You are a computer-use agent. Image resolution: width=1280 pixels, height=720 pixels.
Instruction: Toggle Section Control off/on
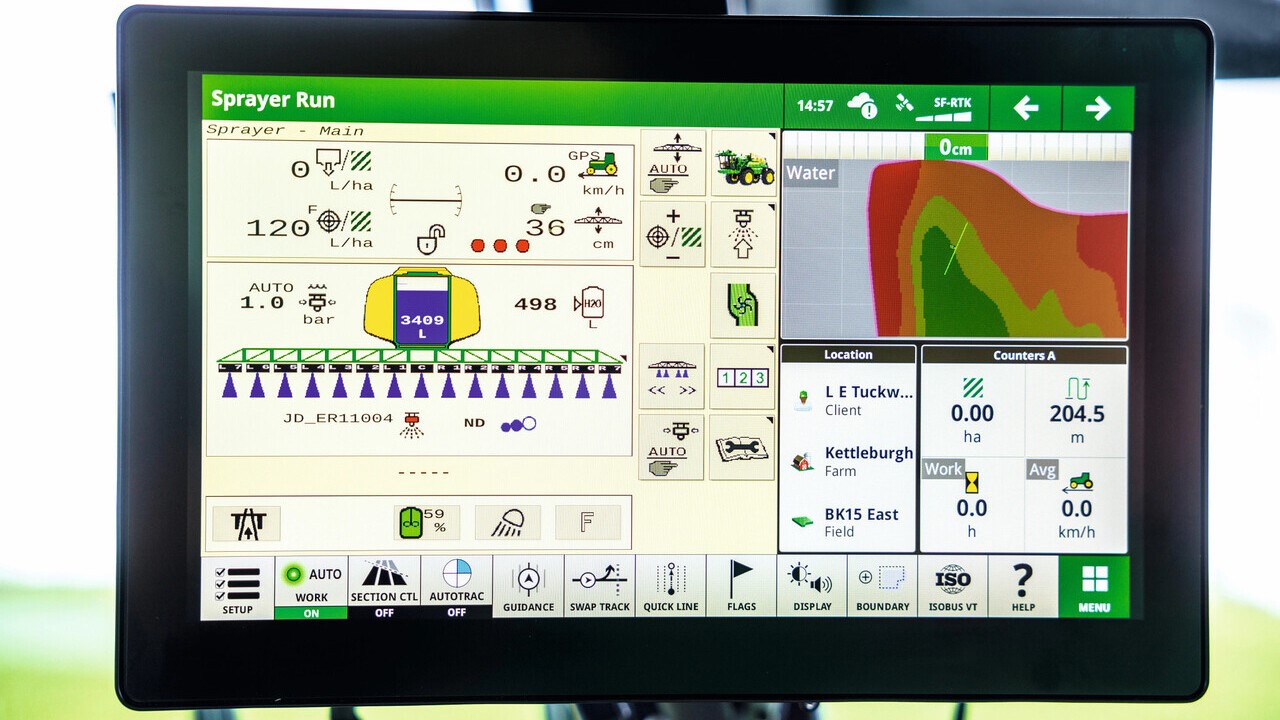pyautogui.click(x=384, y=588)
